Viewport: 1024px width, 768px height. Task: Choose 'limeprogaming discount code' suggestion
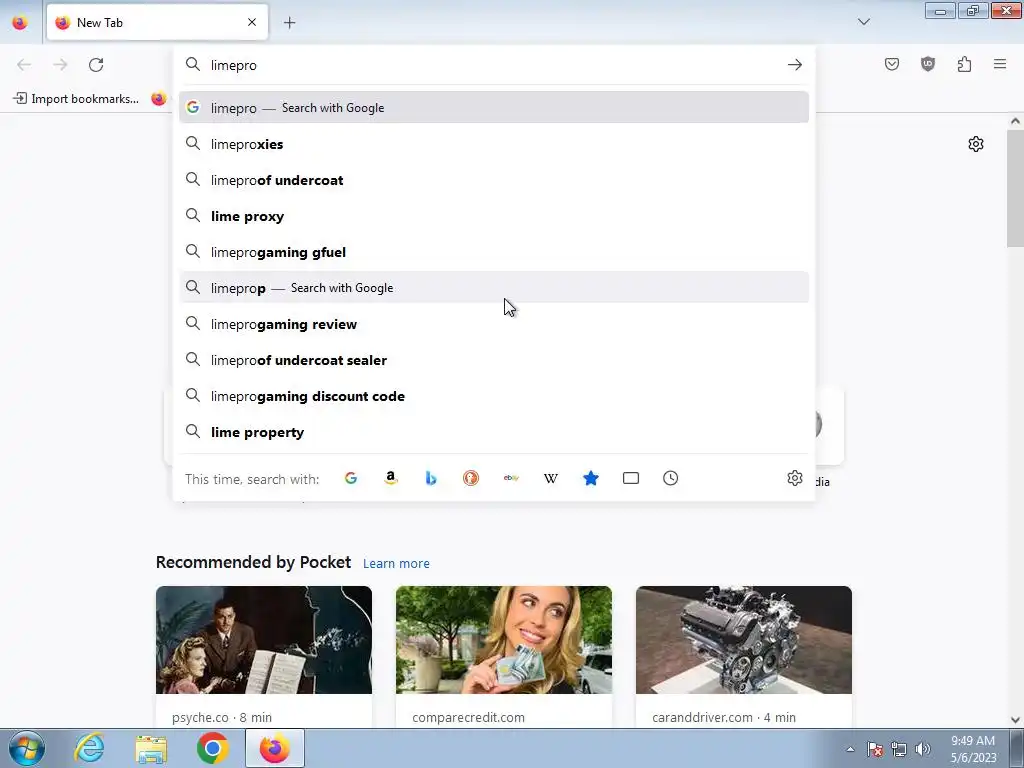pos(494,396)
